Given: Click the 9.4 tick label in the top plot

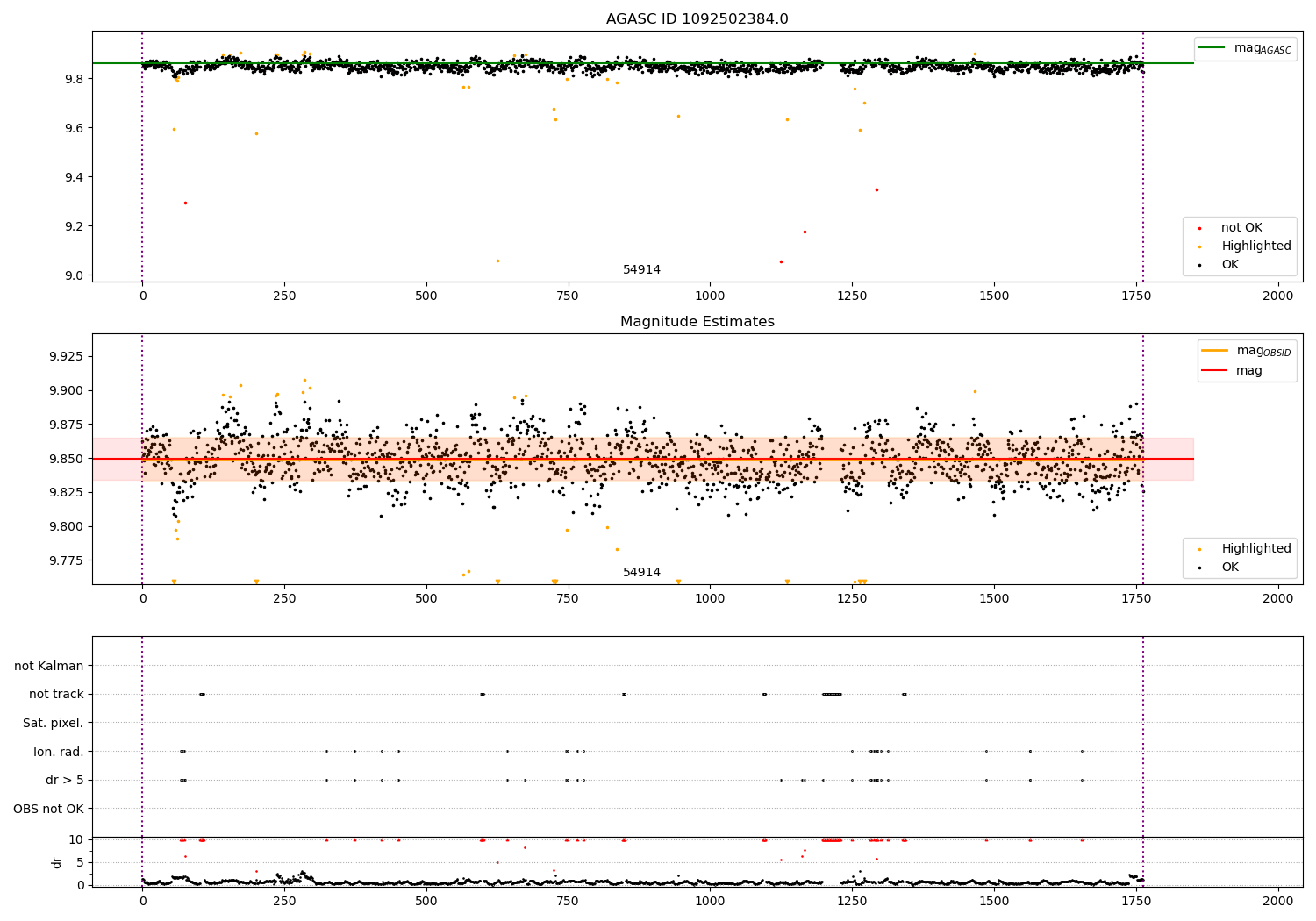Looking at the screenshot, I should tap(75, 177).
